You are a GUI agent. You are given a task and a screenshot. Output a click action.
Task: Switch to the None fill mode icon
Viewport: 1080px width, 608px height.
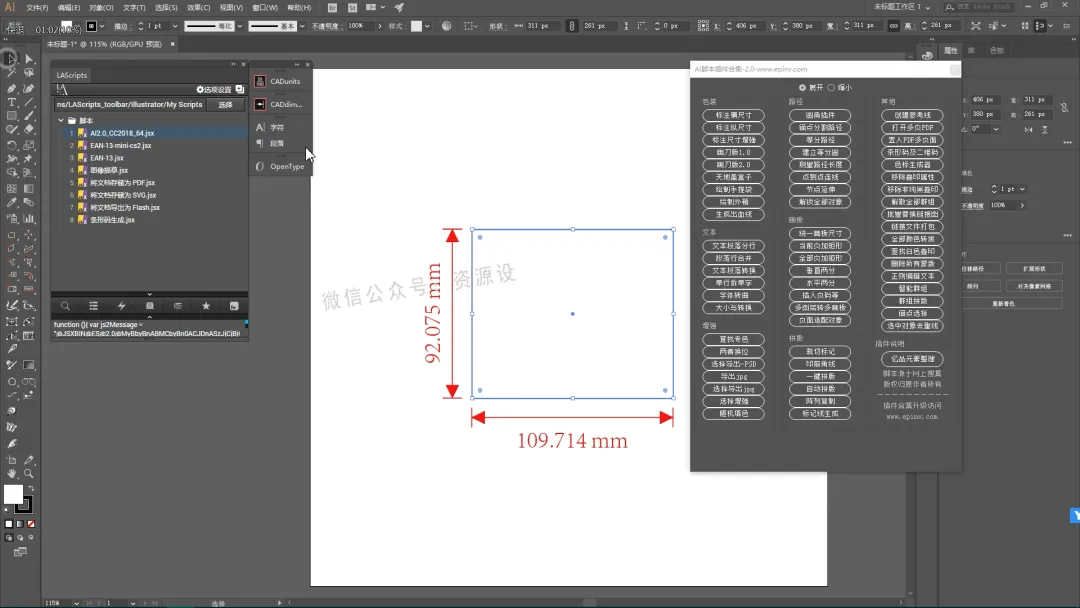31,524
